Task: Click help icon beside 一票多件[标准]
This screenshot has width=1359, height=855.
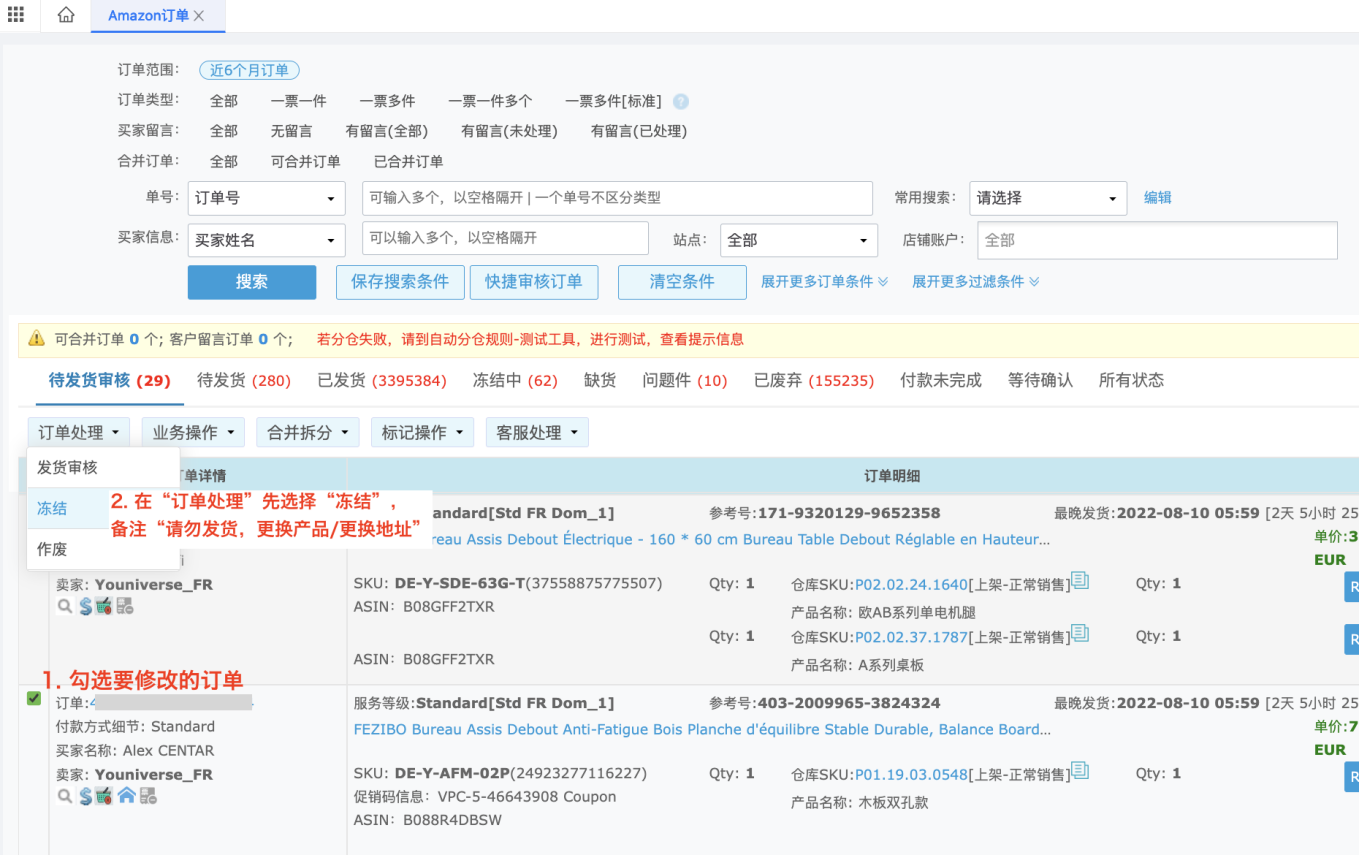Action: coord(681,101)
